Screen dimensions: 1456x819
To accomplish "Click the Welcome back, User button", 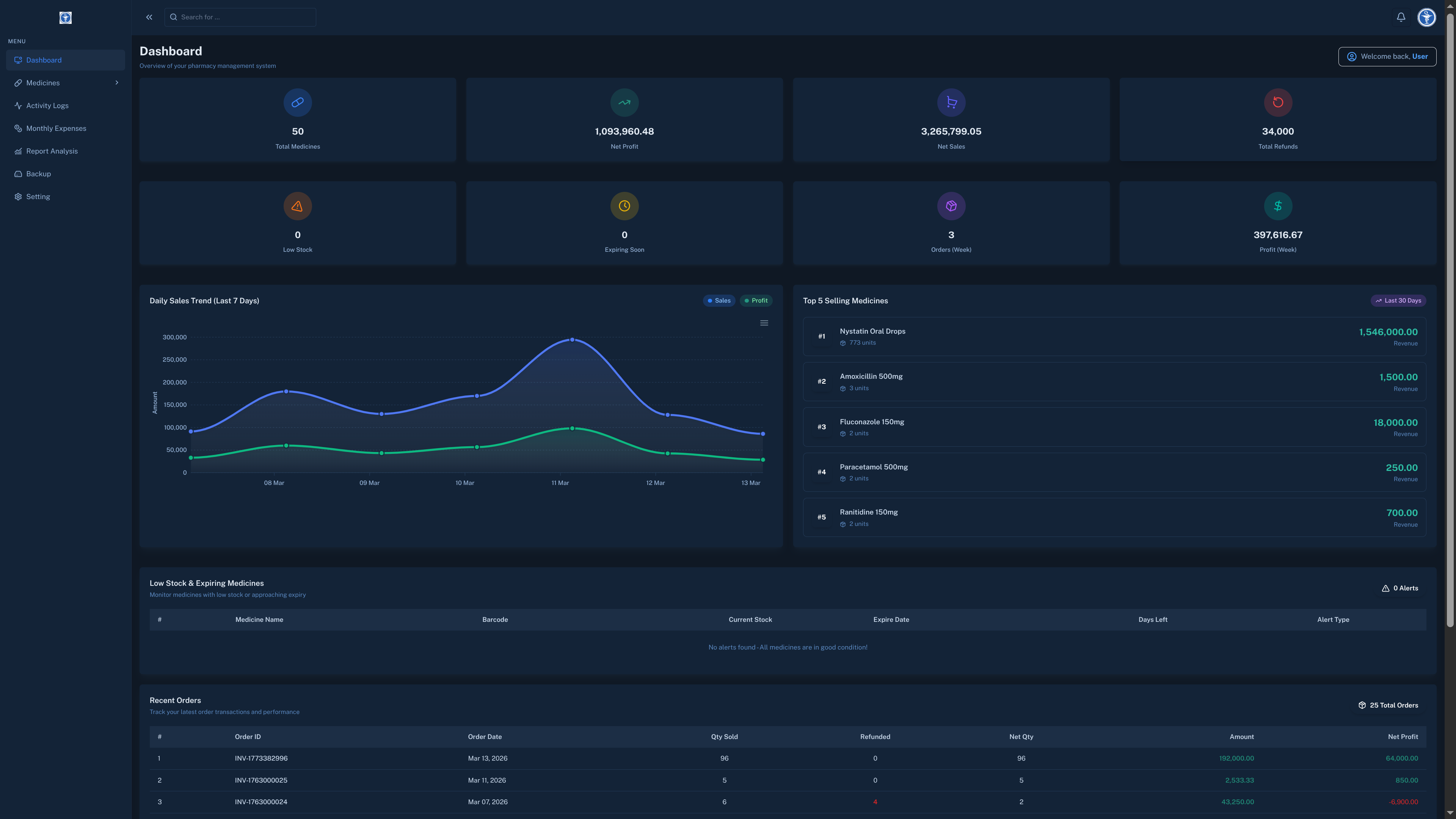I will click(x=1387, y=56).
